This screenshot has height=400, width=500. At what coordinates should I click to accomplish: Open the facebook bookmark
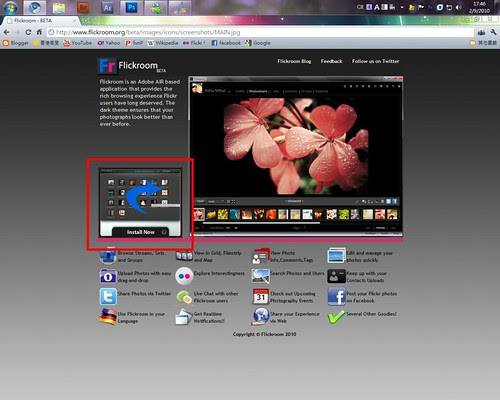coord(226,43)
